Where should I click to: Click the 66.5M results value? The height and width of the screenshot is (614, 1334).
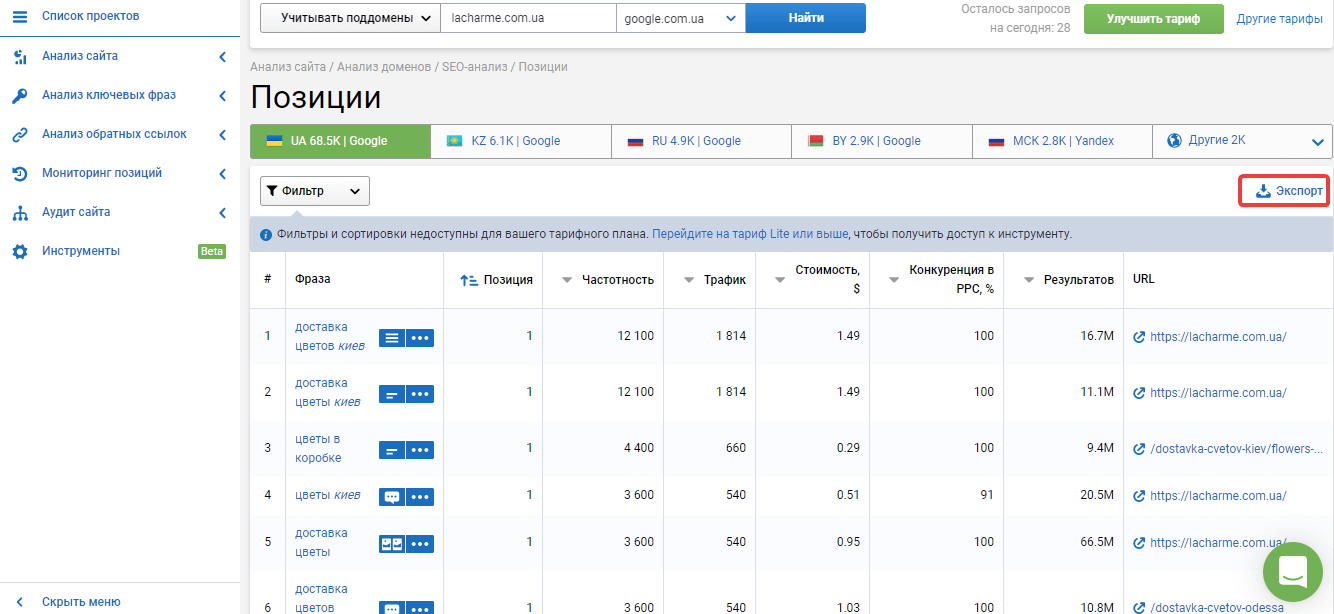(1097, 542)
